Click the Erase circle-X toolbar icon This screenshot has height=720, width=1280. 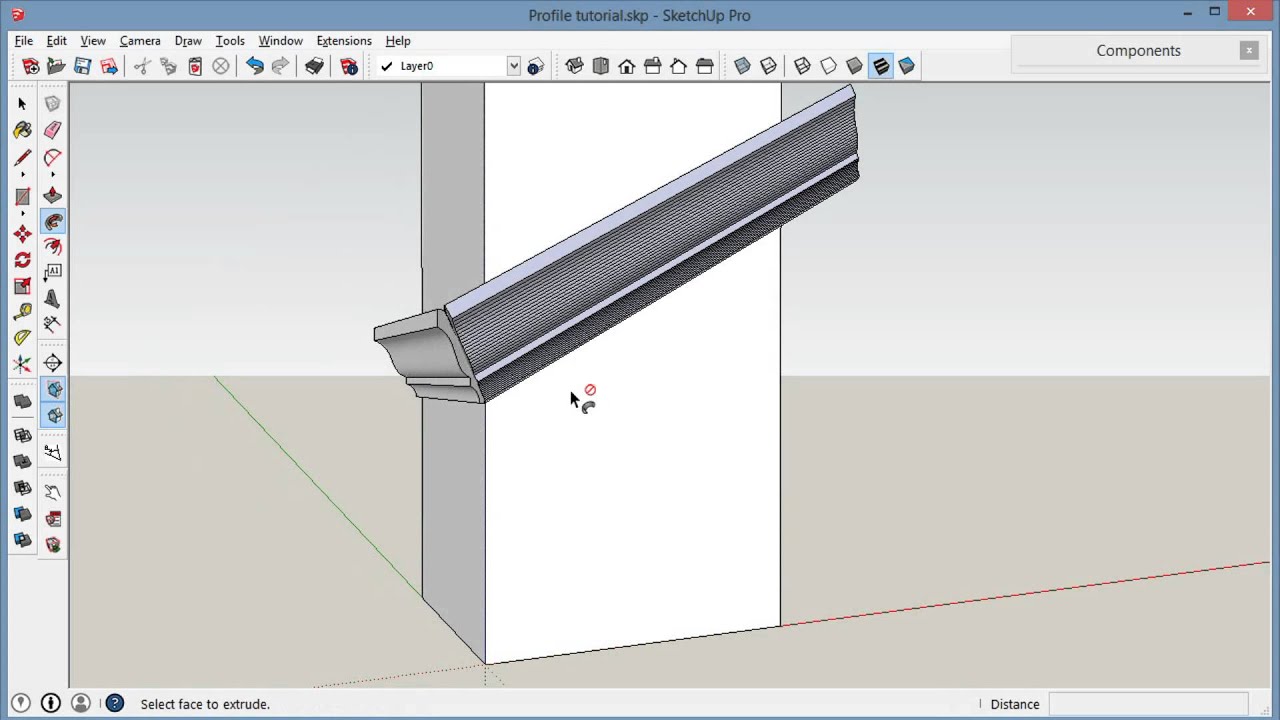click(221, 66)
